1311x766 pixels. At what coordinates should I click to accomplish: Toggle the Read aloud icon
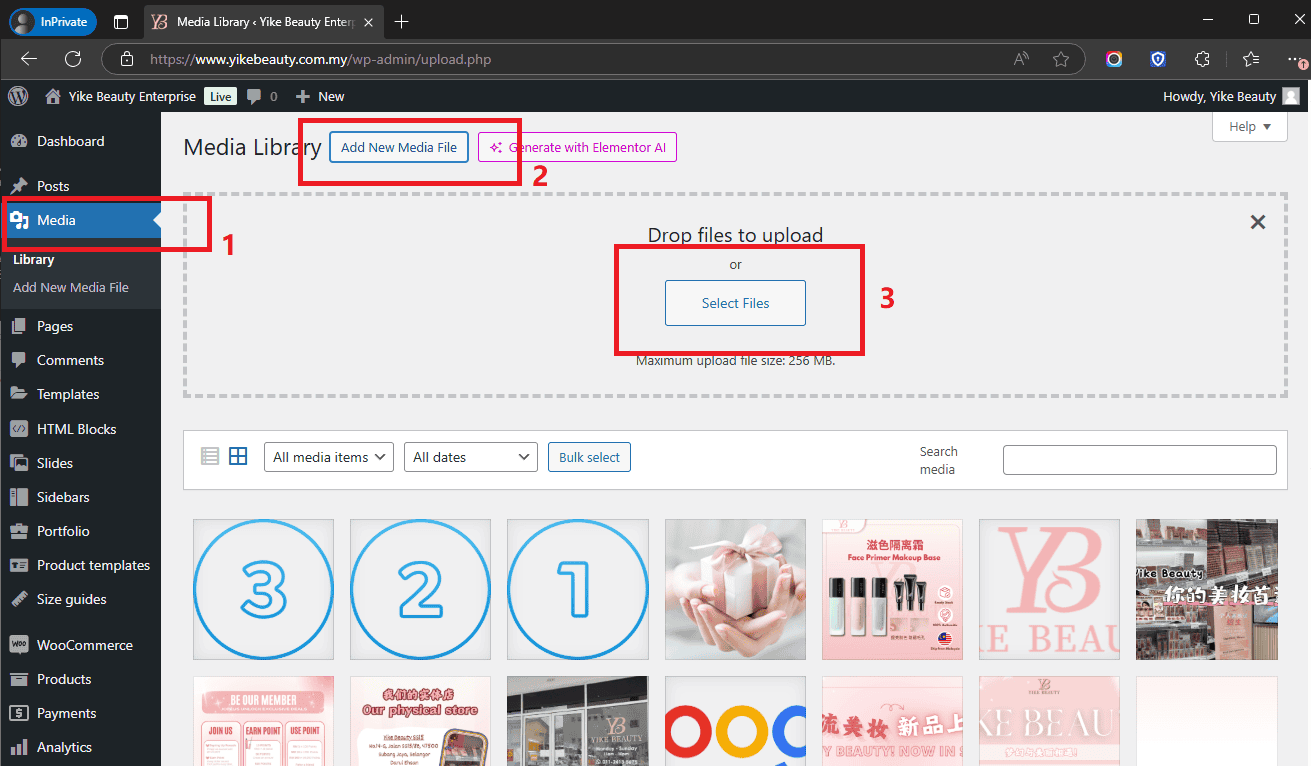pos(1021,59)
